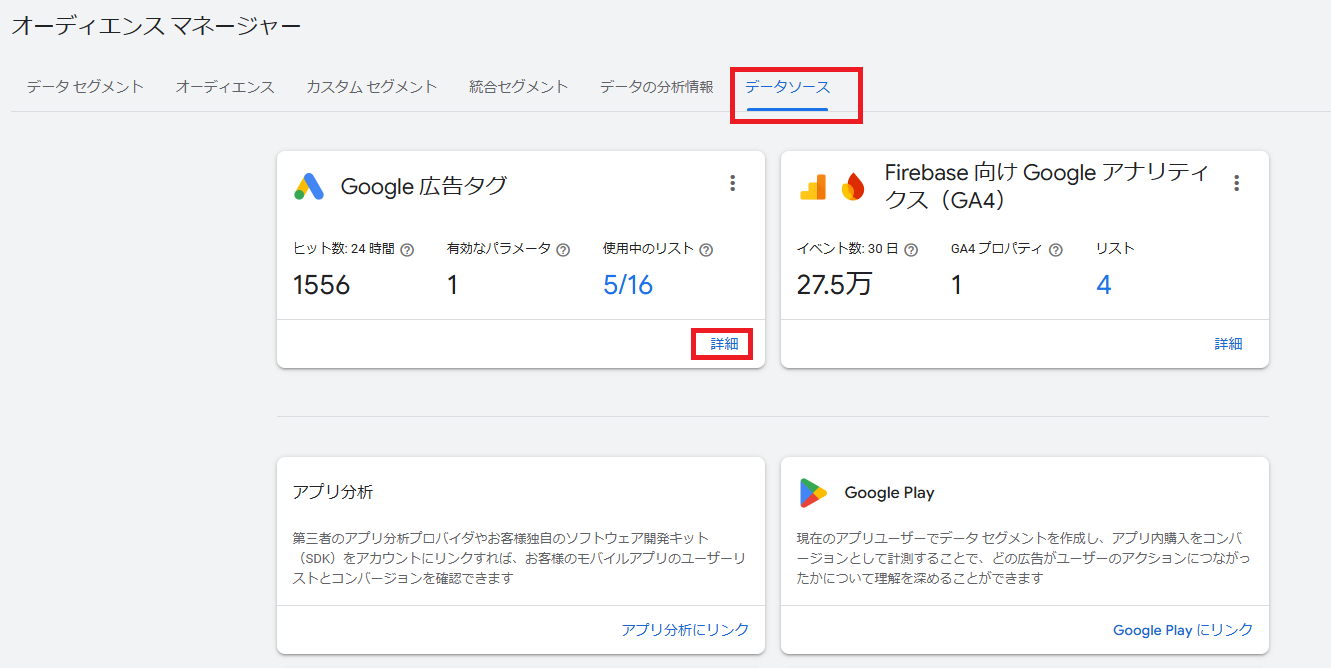Open help tooltip for イベント数: 30 日
The width and height of the screenshot is (1331, 668).
pos(911,249)
